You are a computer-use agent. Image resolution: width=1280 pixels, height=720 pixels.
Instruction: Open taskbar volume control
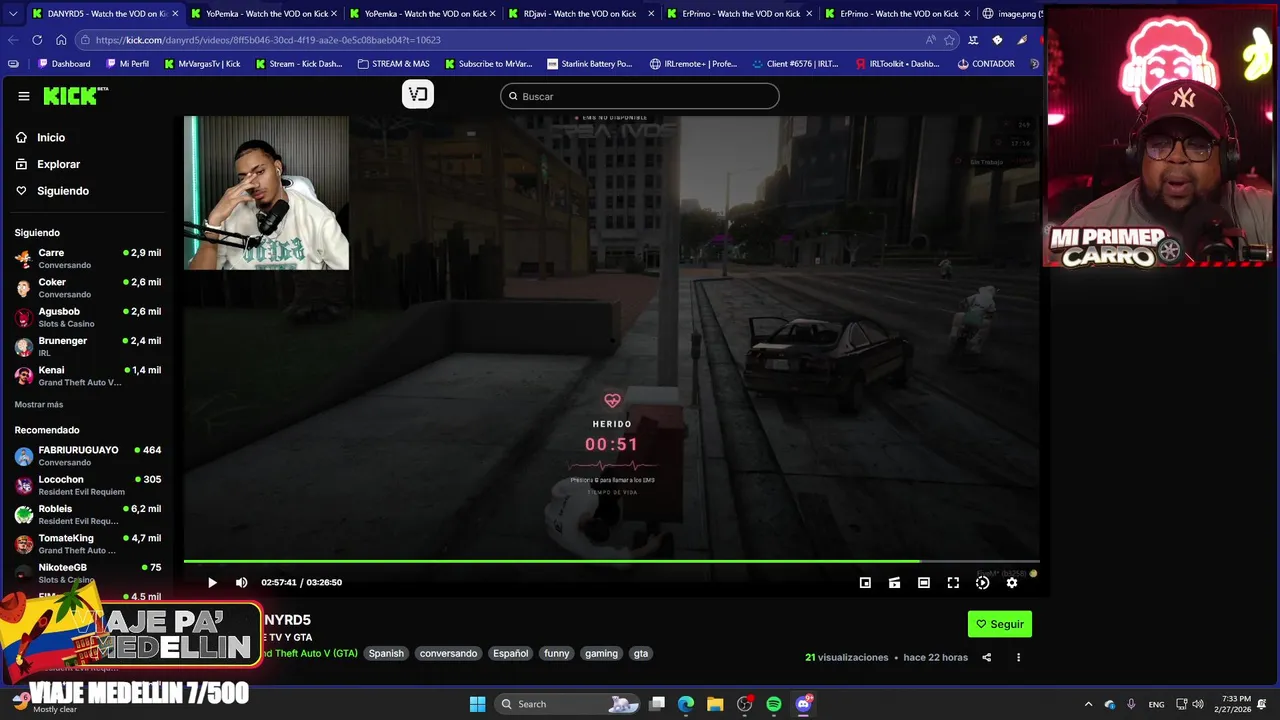tap(1198, 704)
